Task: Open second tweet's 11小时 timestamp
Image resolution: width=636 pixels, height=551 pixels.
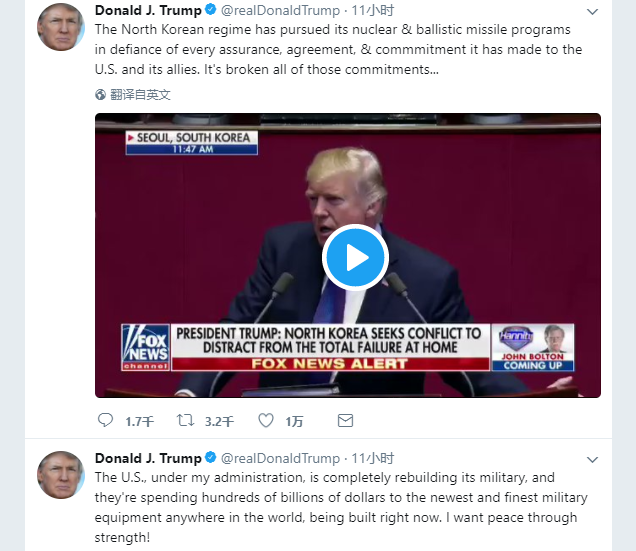Action: [x=372, y=458]
